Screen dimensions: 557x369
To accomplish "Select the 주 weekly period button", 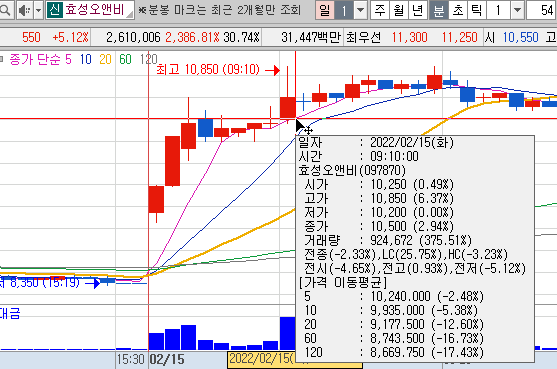I will pos(380,10).
